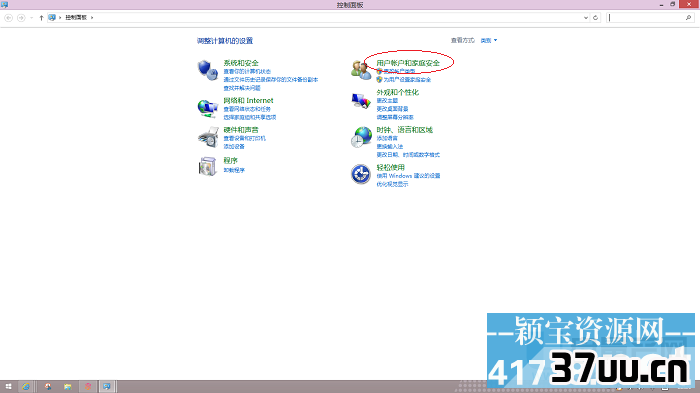
Task: Open 轻松使用 category link
Action: coord(391,167)
